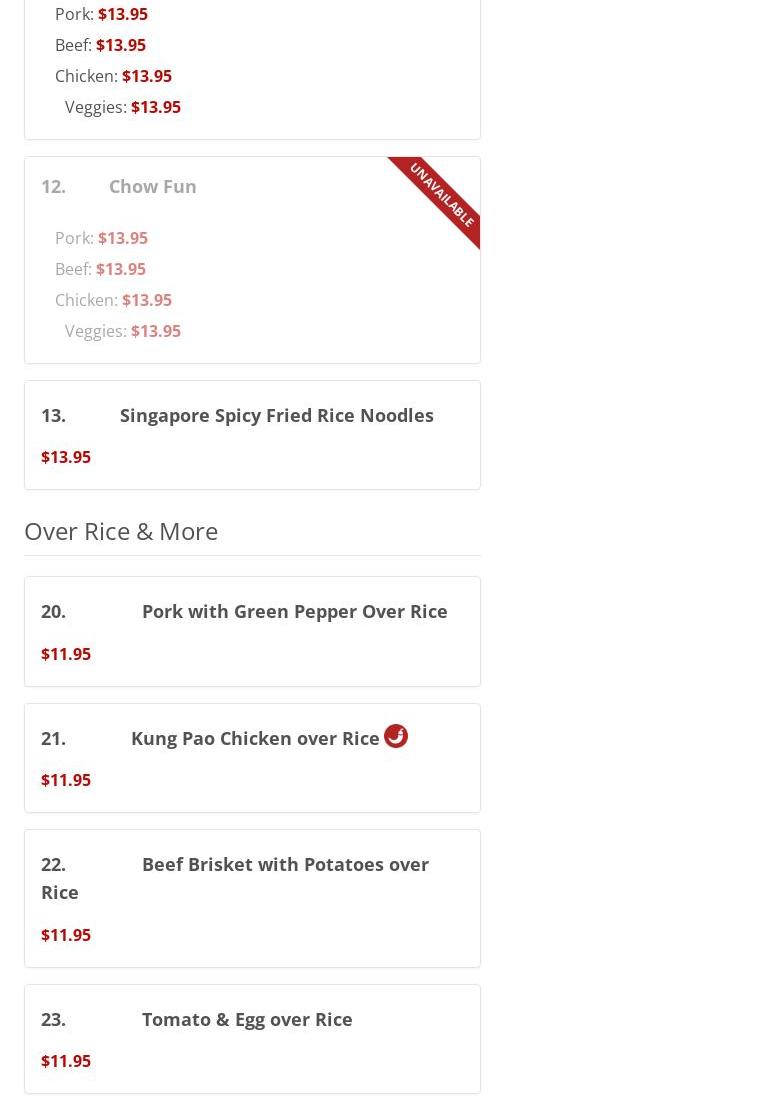Select Singapore Spicy Fried Rice Noodles
770x1101 pixels.
[x=276, y=415]
